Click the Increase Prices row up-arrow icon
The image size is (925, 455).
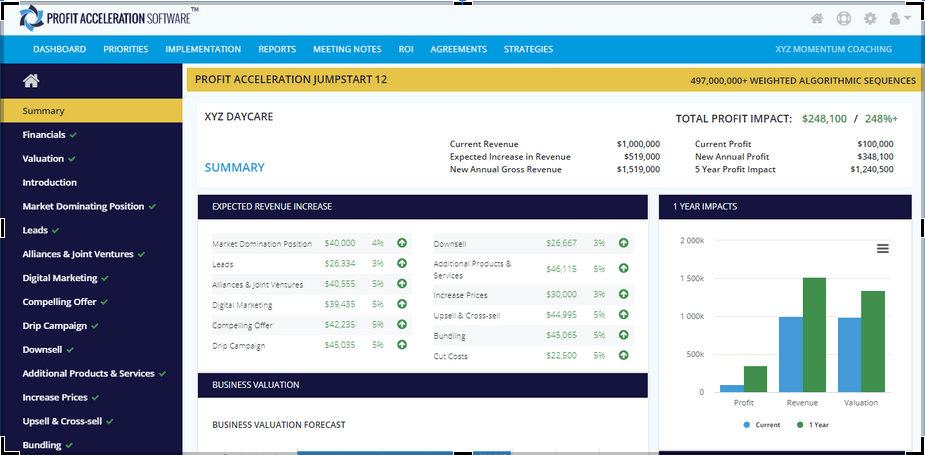(623, 294)
